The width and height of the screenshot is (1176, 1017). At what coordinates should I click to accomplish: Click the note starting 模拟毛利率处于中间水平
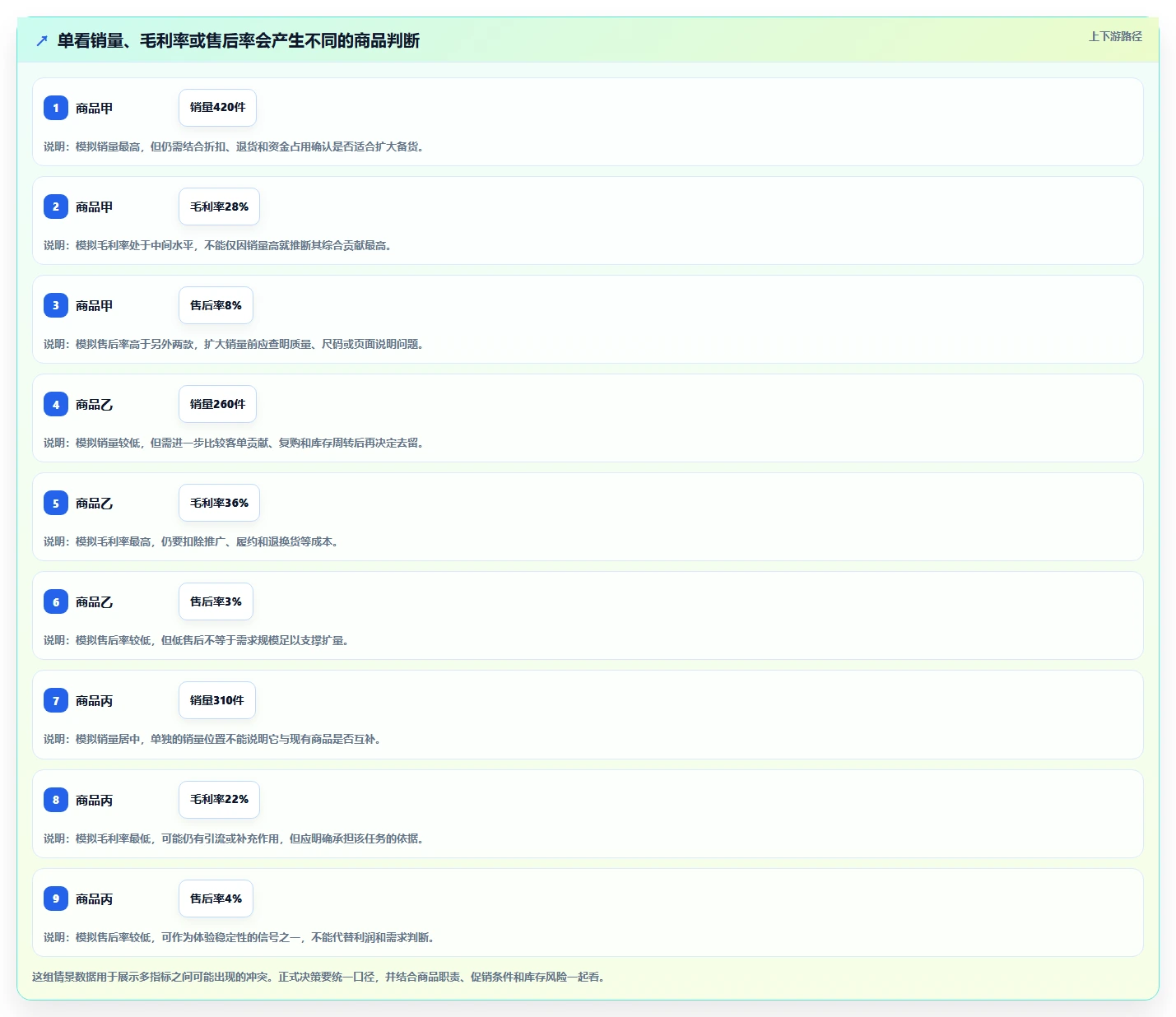[218, 245]
